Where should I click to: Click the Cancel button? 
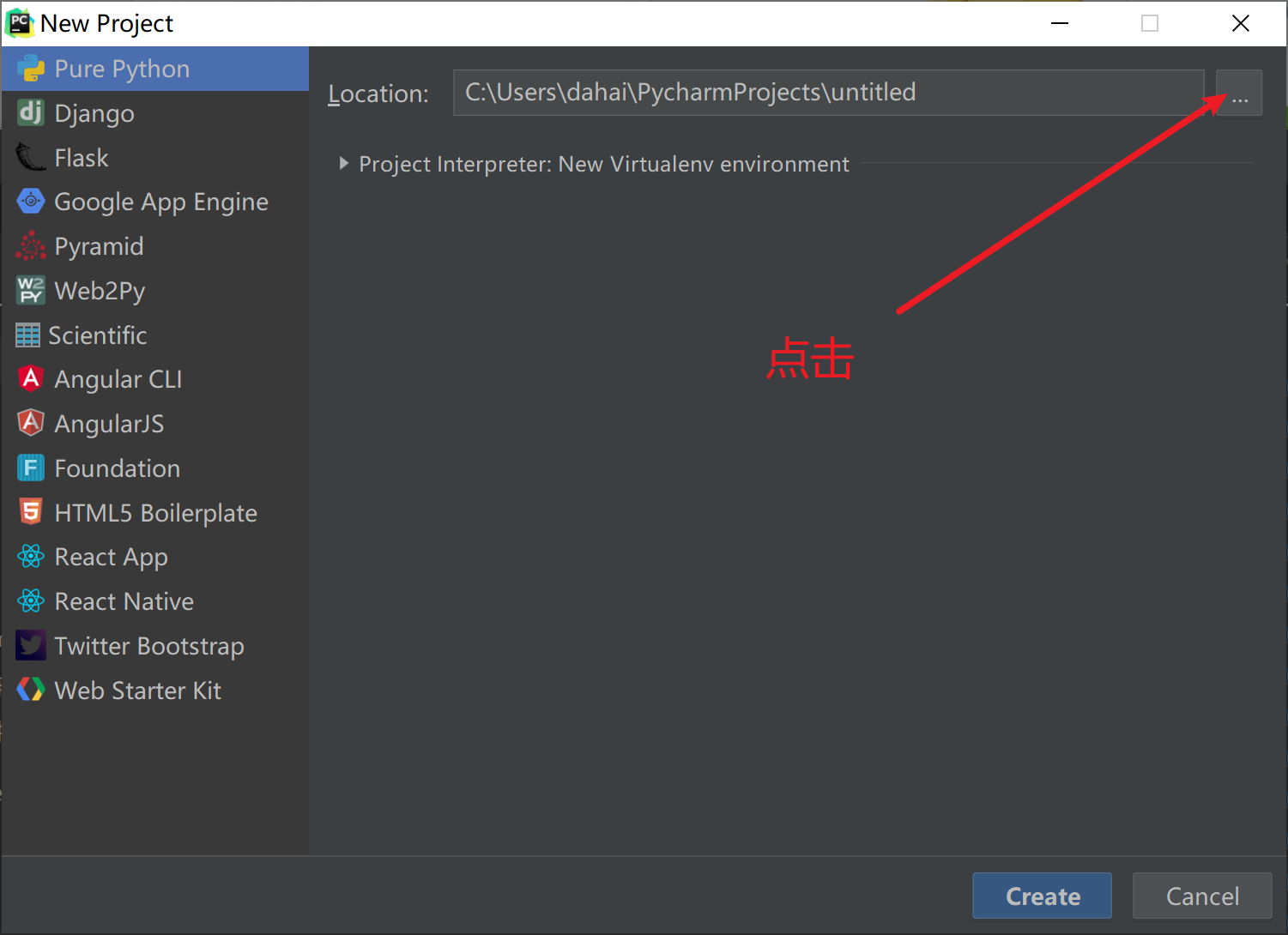point(1202,896)
